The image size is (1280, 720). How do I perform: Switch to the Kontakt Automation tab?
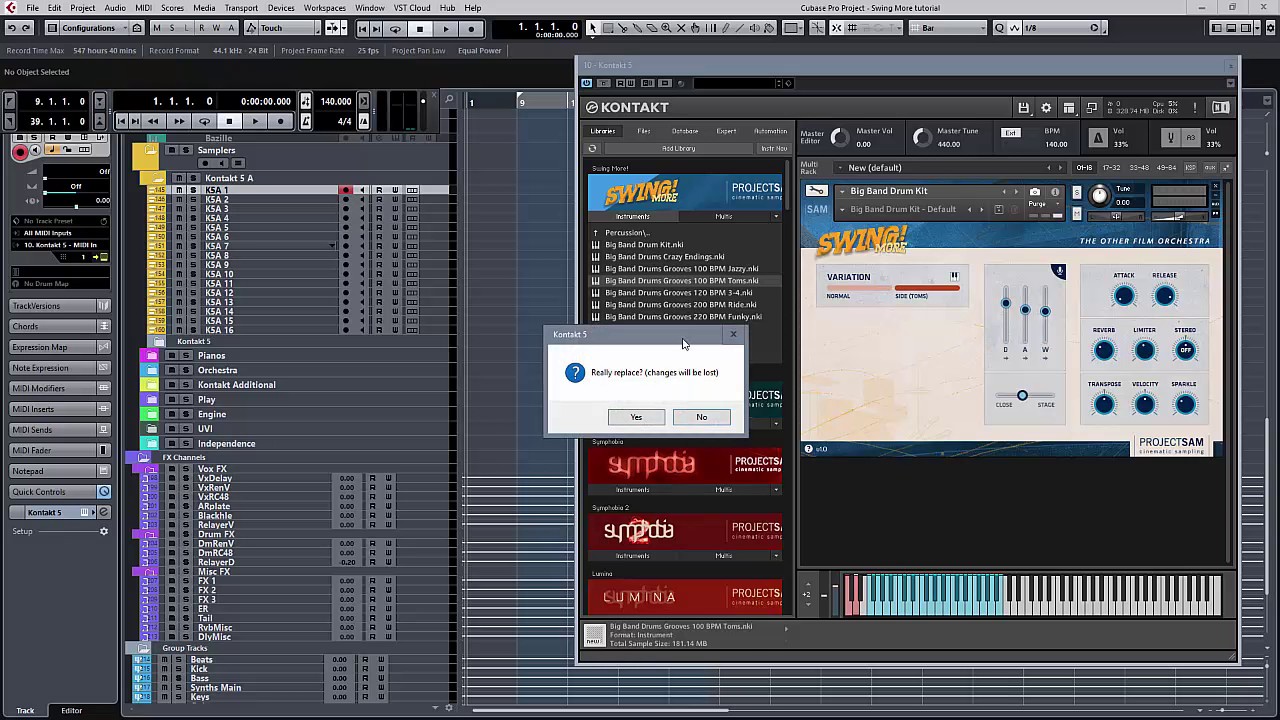tap(770, 131)
